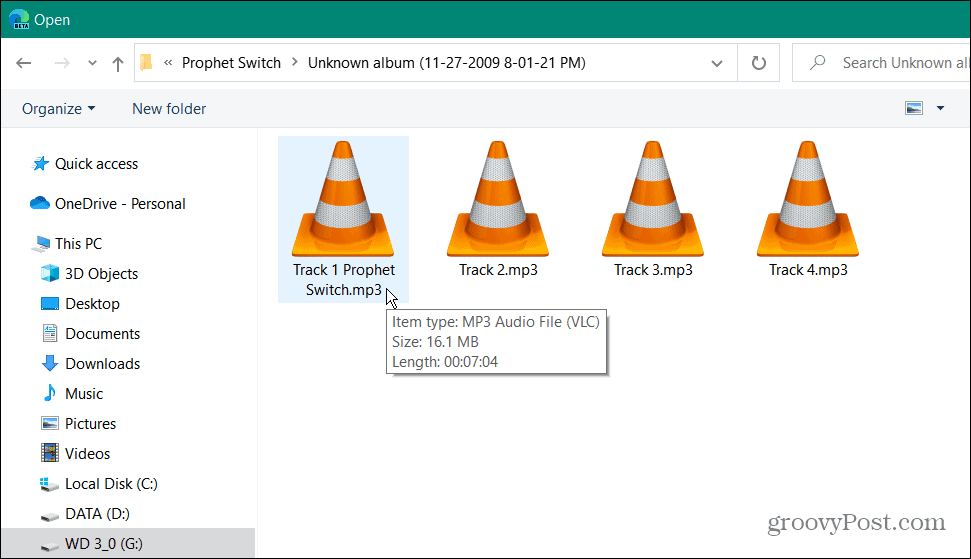Screen dimensions: 971x559
Task: Select This PC in navigation pane
Action: coord(78,243)
